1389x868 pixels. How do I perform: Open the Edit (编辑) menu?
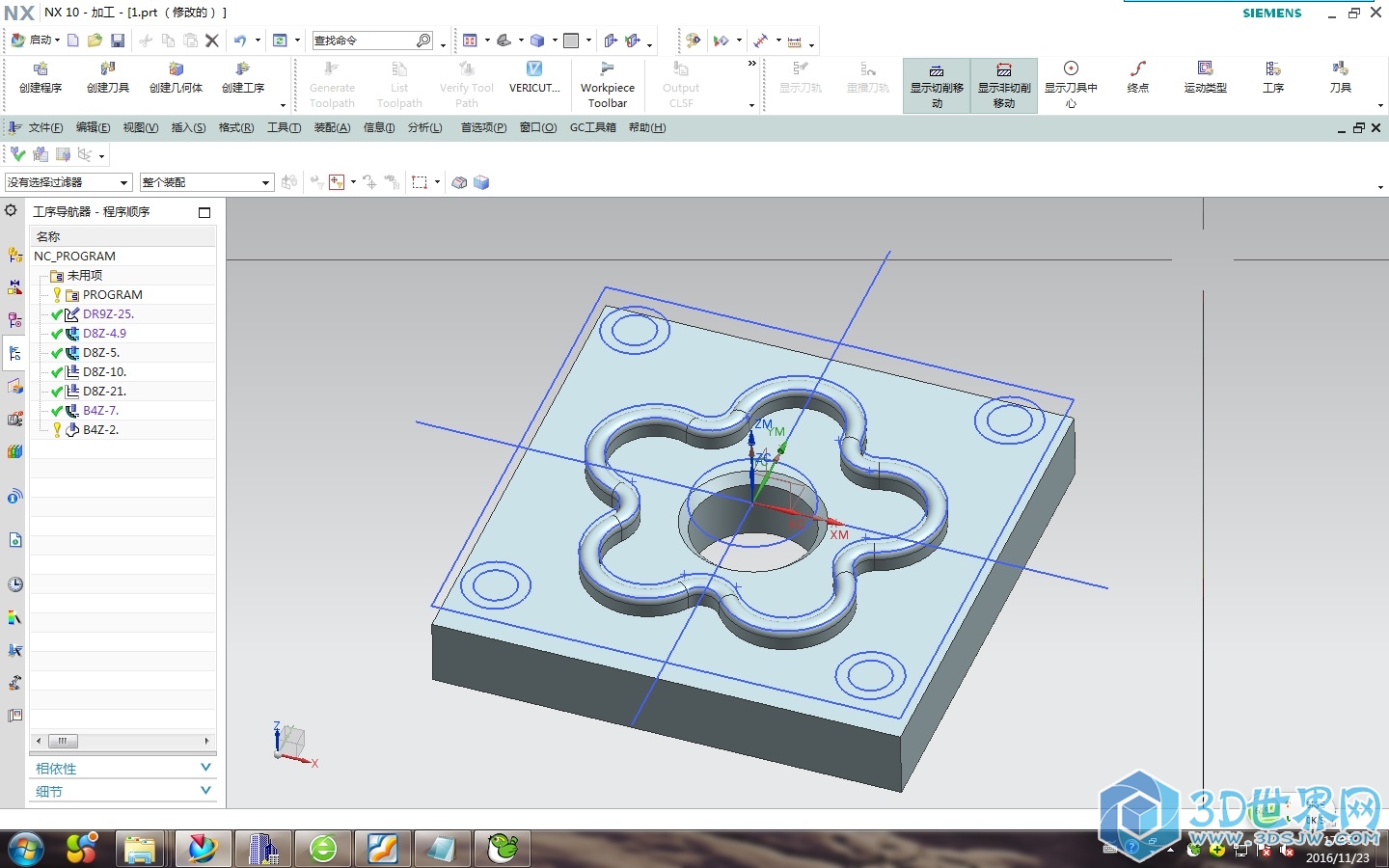93,127
